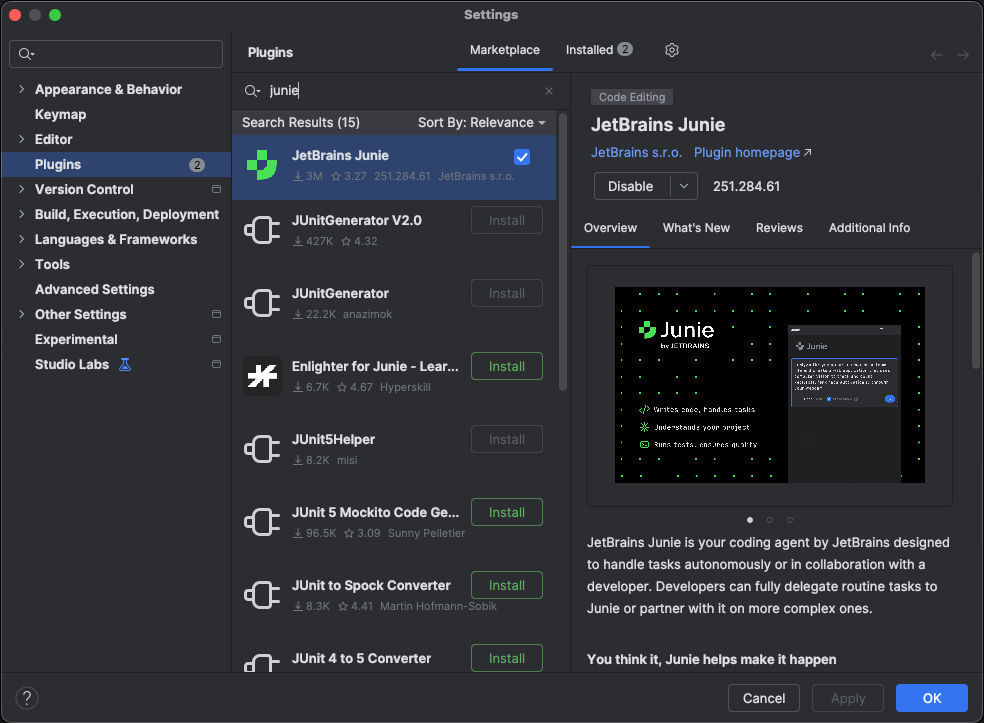Click the JUnit to Spock Converter icon
The image size is (984, 723).
262,595
